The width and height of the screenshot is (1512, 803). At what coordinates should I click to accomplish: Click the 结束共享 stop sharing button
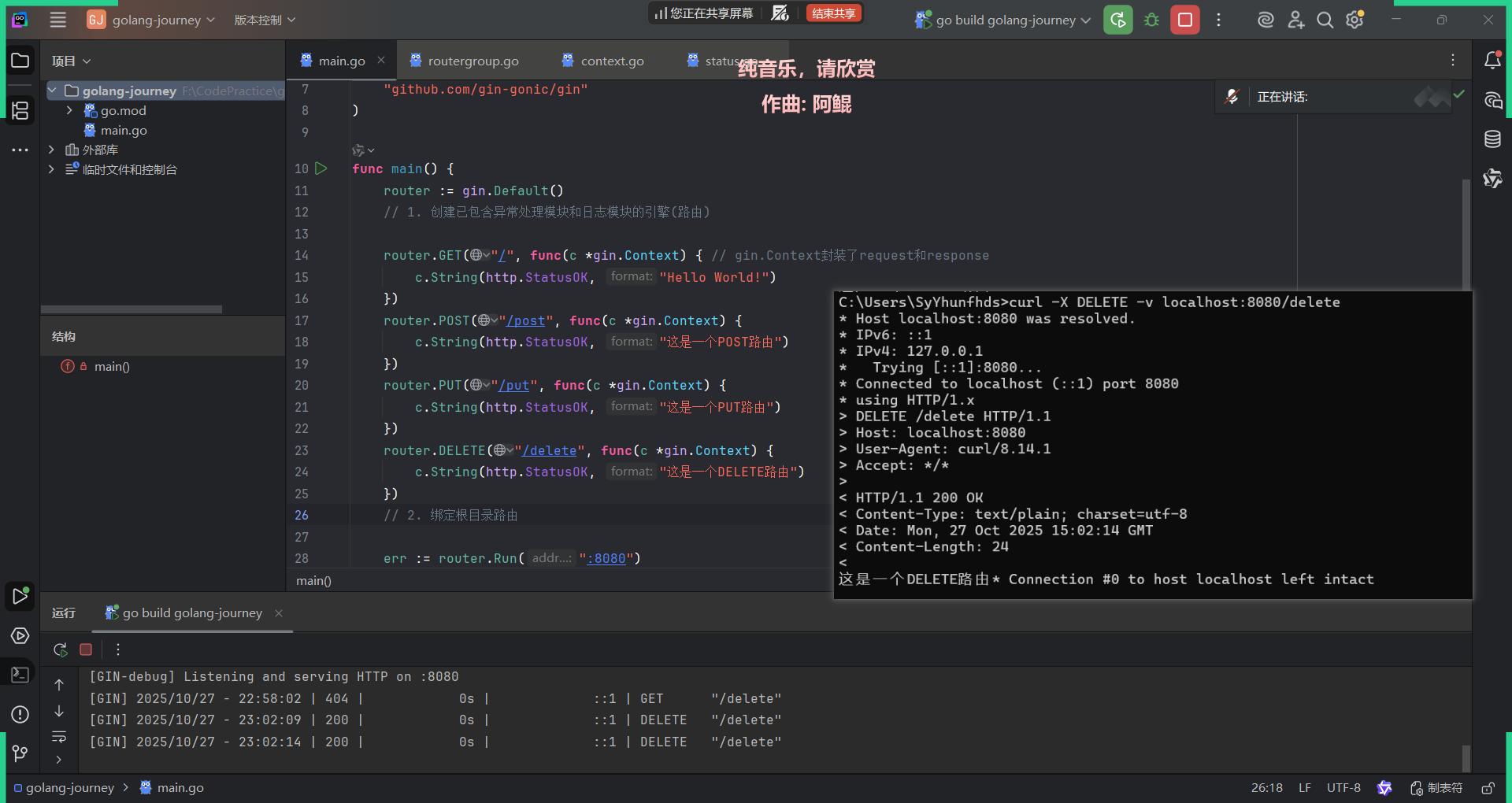pos(833,13)
